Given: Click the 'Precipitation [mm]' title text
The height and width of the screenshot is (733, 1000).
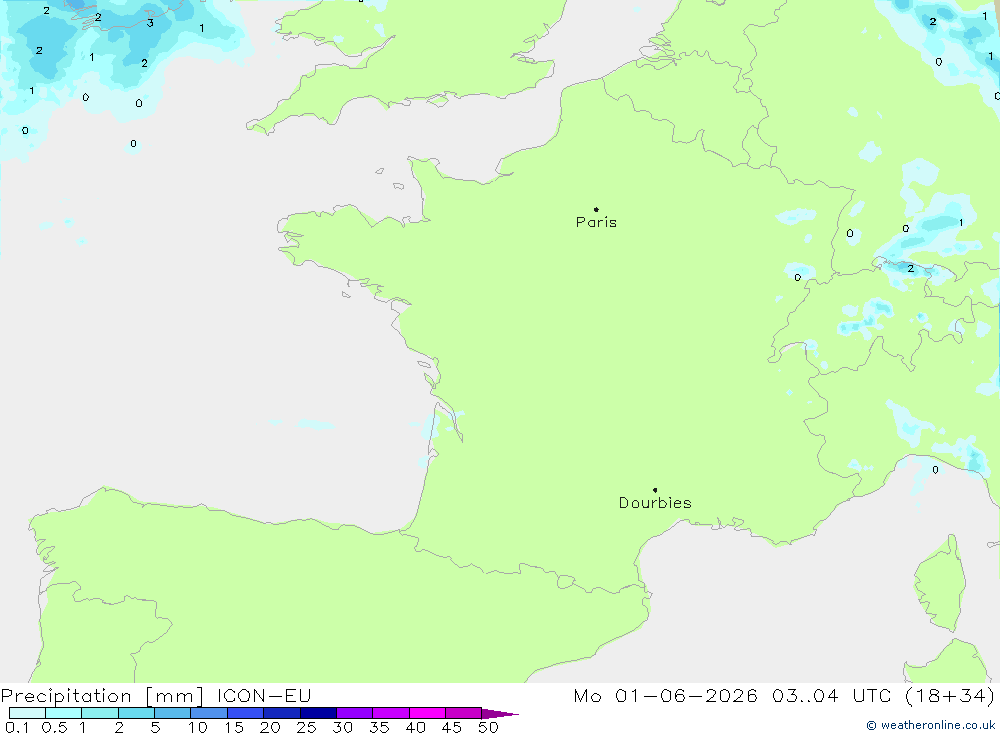Looking at the screenshot, I should 102,696.
